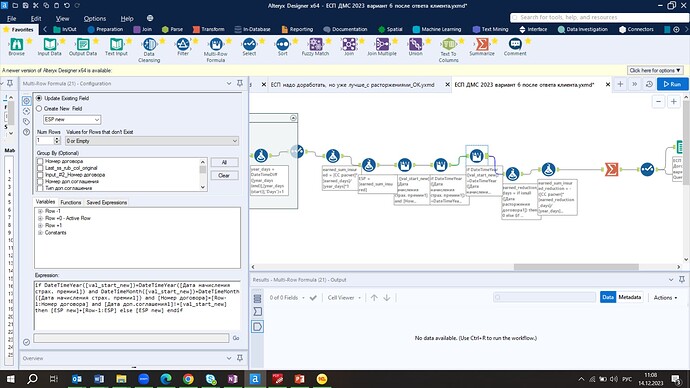The height and width of the screenshot is (388, 690).
Task: Expand the Row -1 variables node
Action: (x=40, y=211)
